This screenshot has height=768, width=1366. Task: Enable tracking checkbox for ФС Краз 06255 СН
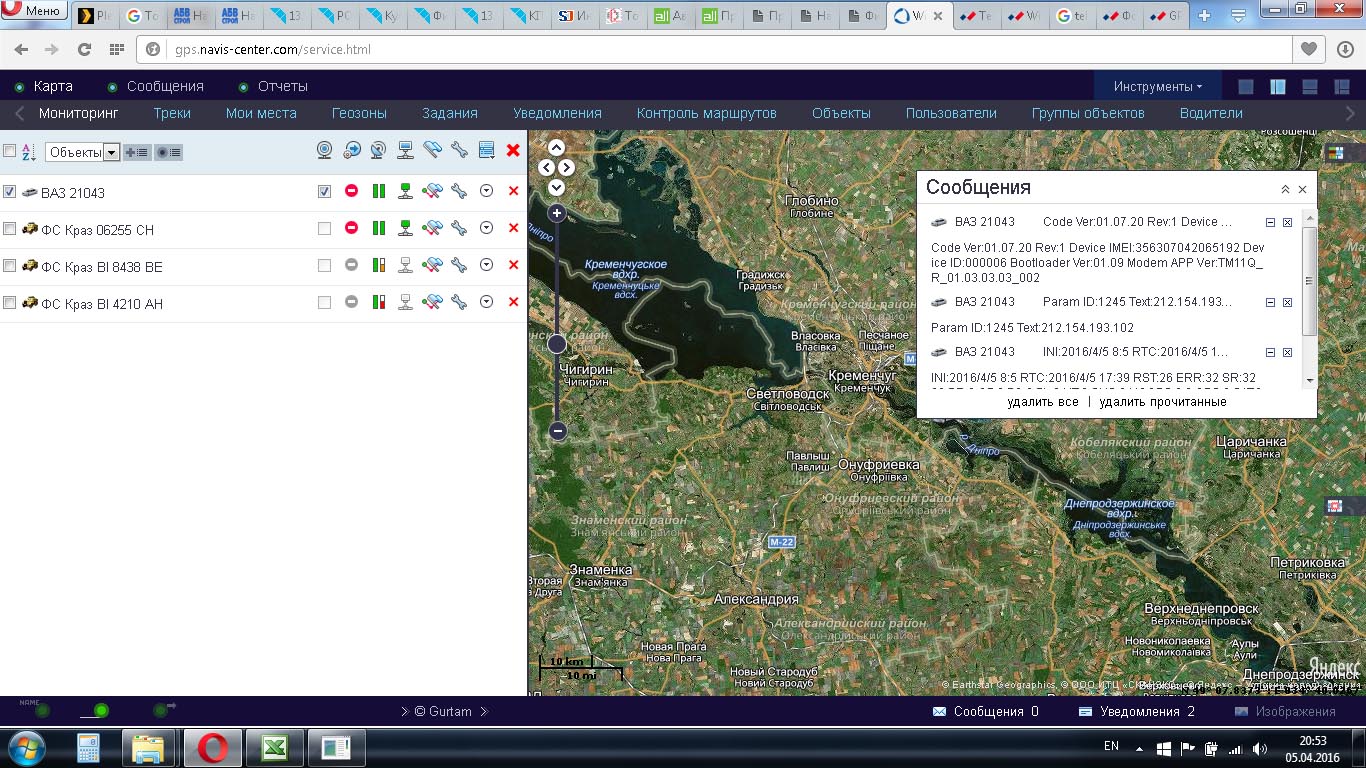tap(324, 229)
